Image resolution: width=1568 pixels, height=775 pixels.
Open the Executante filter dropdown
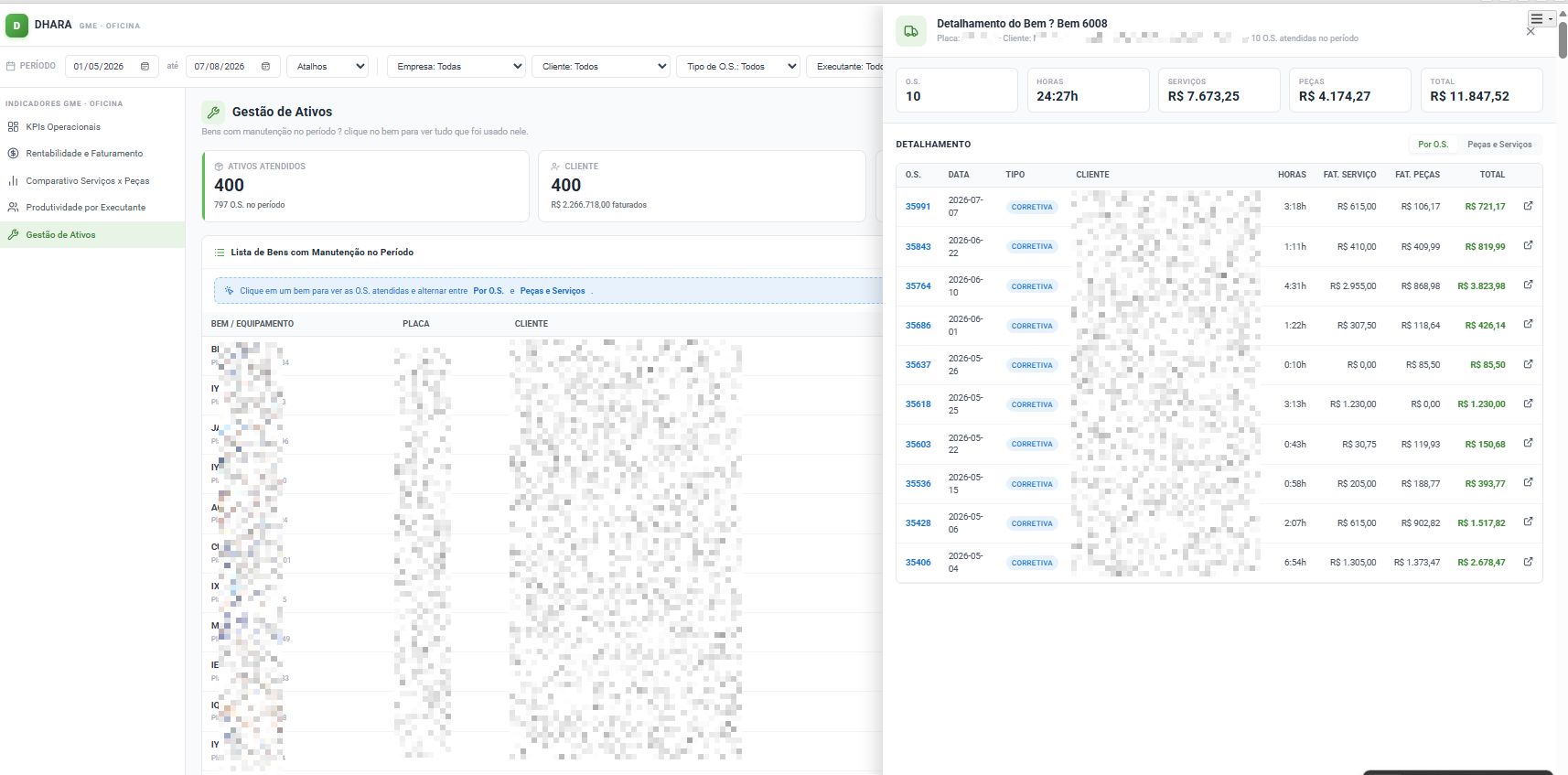844,67
